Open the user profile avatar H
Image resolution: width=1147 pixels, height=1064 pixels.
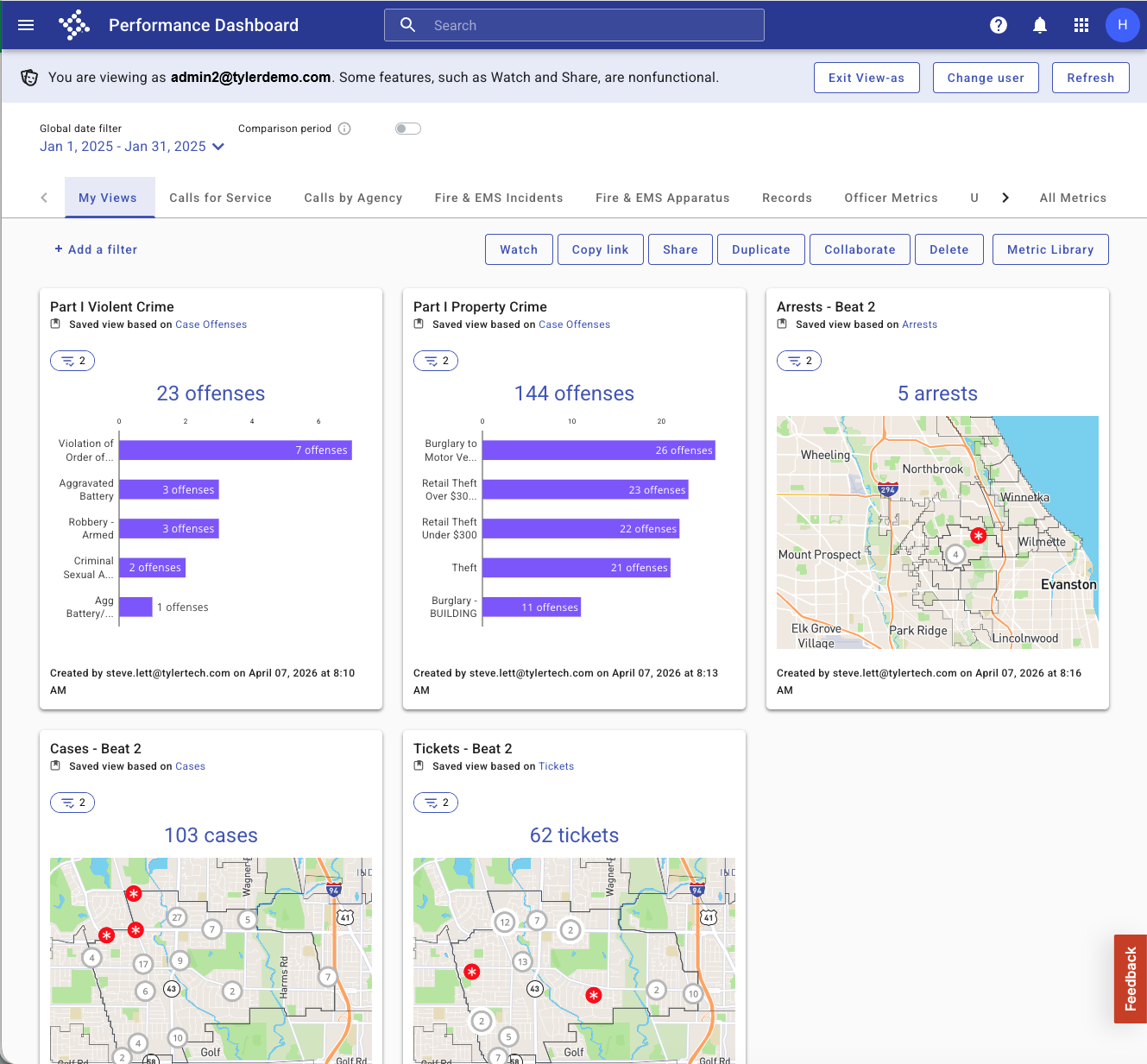[1122, 25]
